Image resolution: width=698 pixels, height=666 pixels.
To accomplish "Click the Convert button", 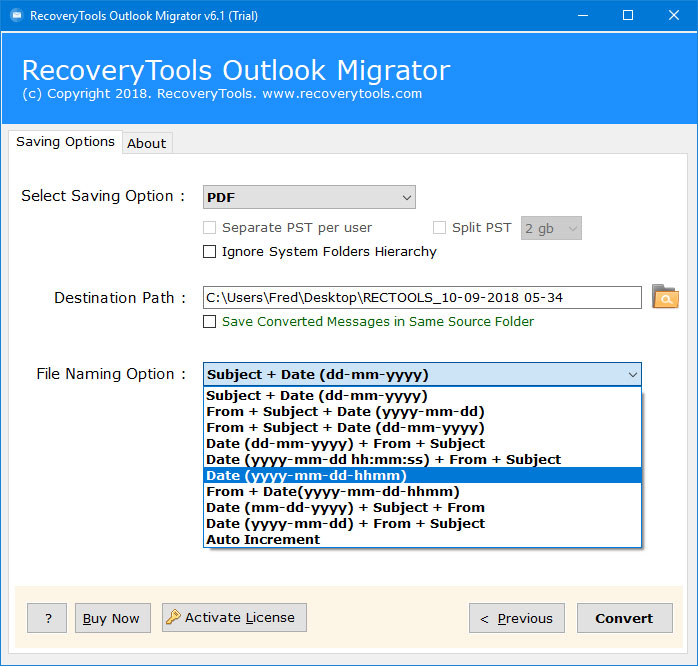I will [625, 618].
